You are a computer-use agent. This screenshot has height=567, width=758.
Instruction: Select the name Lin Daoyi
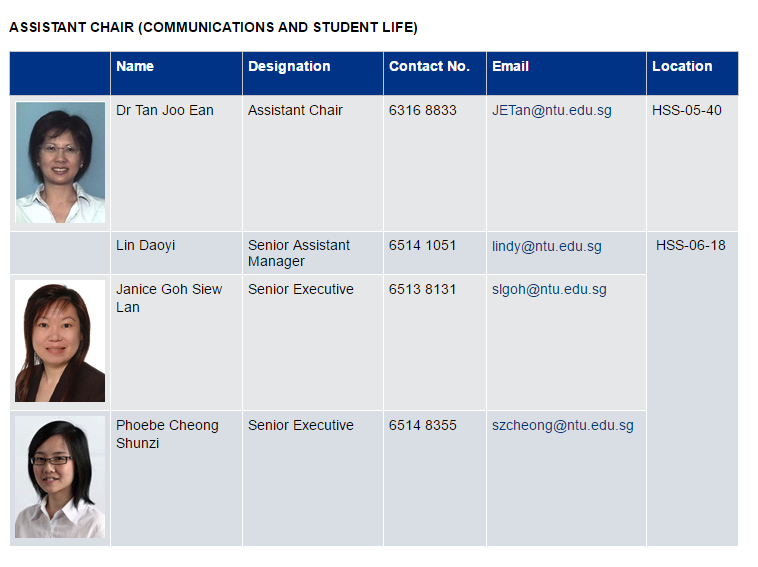pyautogui.click(x=145, y=246)
